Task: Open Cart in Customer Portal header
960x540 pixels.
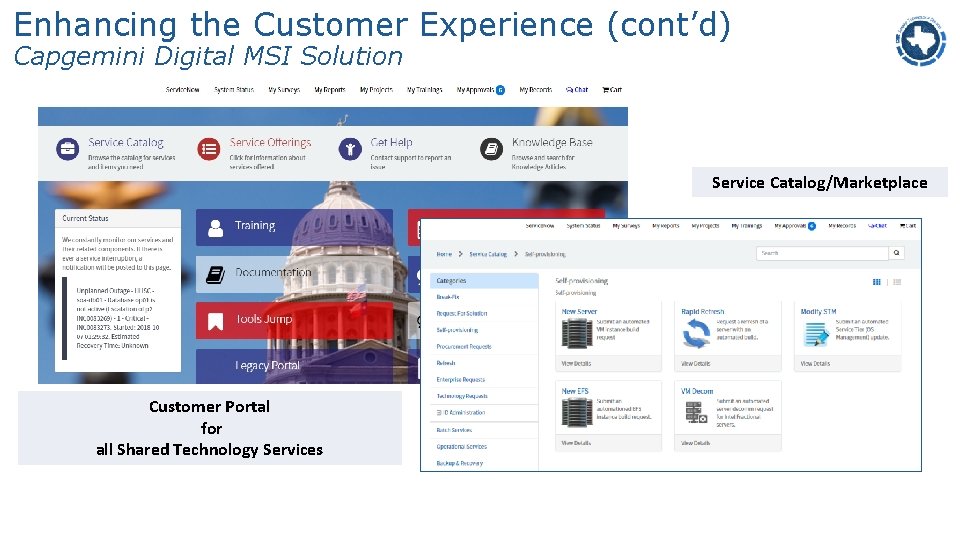Action: (x=612, y=89)
